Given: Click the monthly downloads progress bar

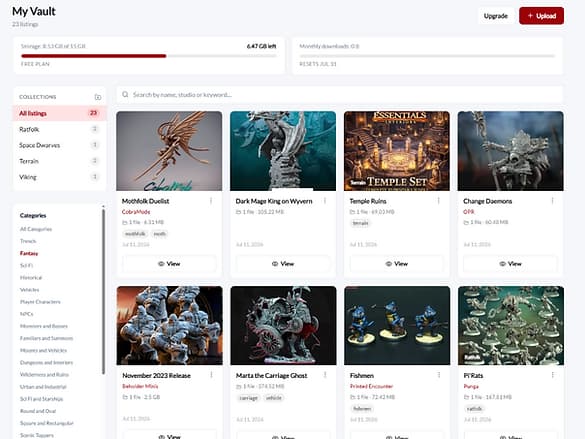Looking at the screenshot, I should point(427,56).
